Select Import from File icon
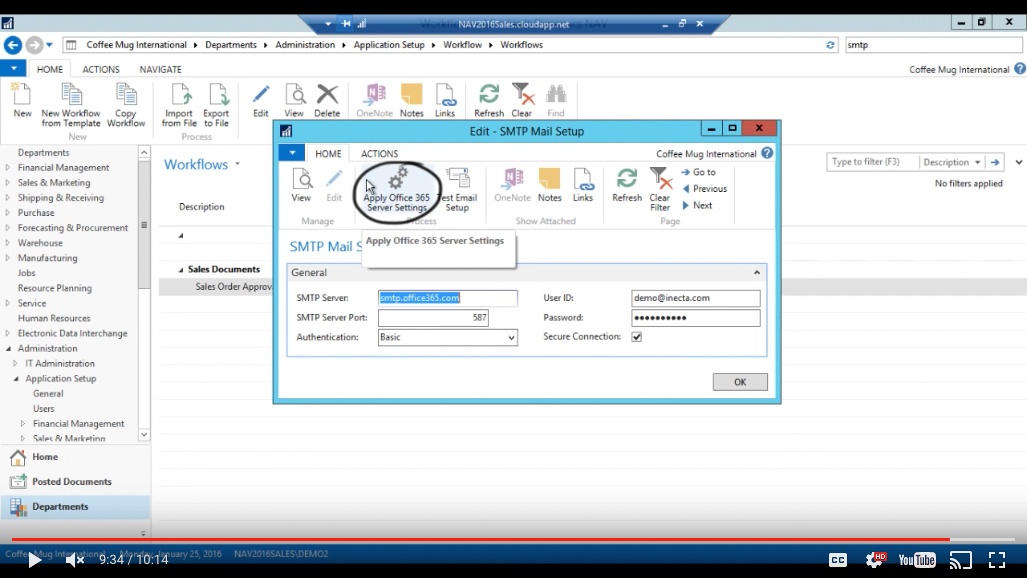This screenshot has width=1027, height=578. click(179, 105)
